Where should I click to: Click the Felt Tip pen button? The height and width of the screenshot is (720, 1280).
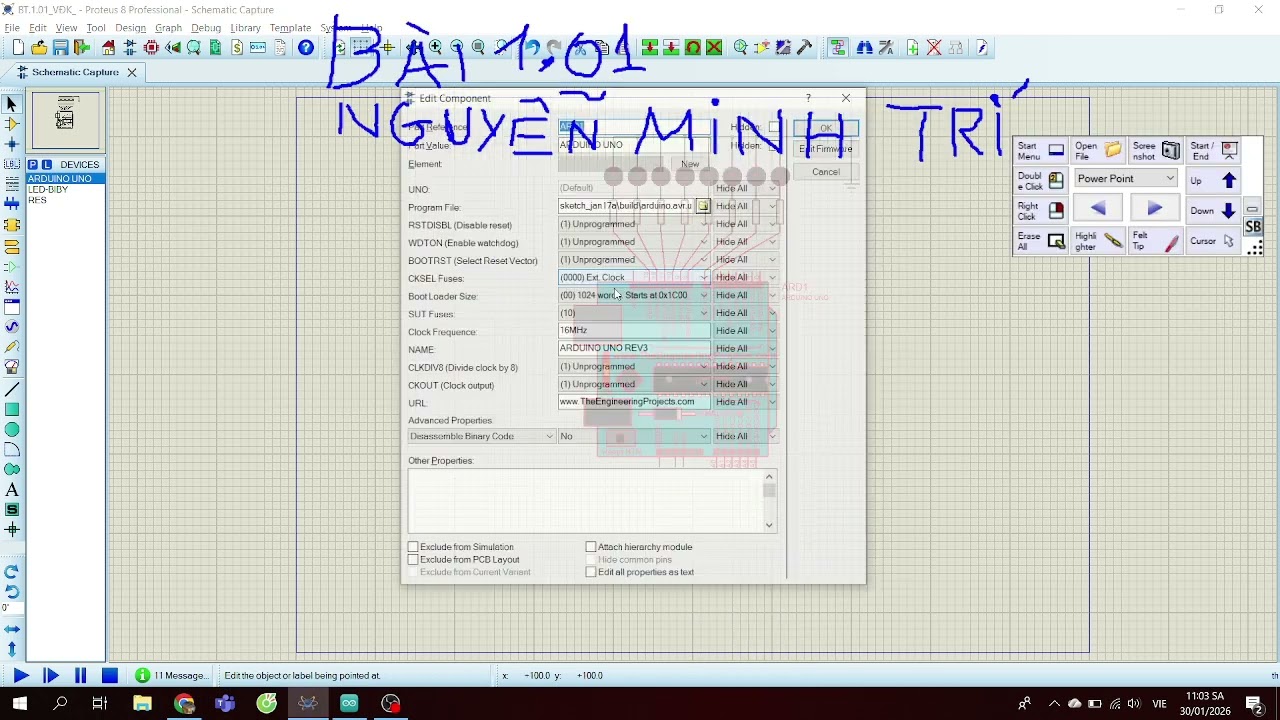point(1156,241)
